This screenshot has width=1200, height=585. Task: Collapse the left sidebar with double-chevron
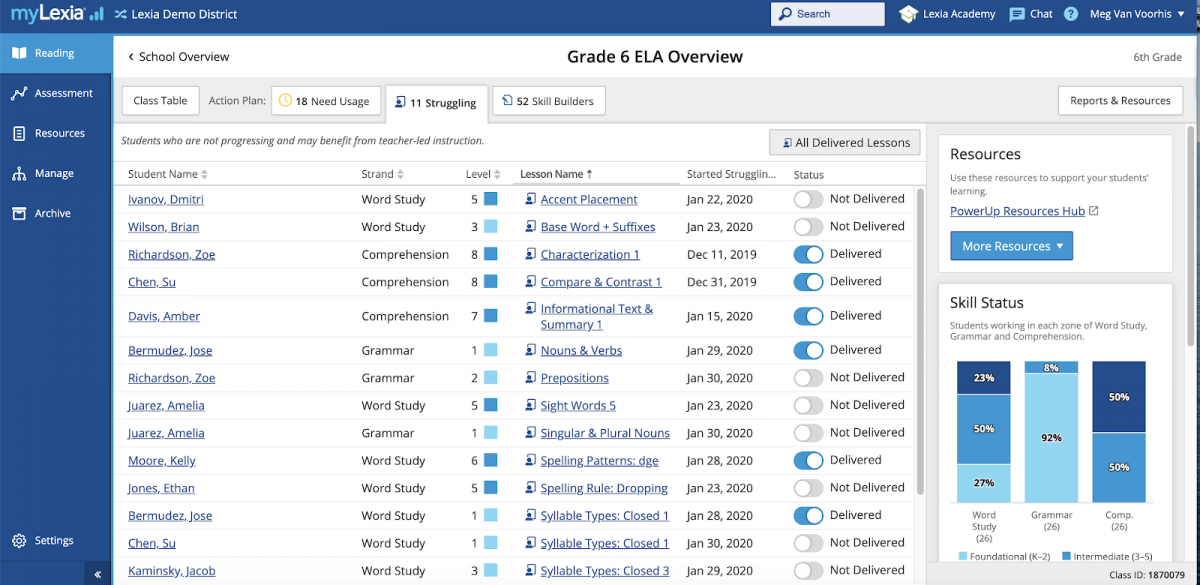pos(98,574)
